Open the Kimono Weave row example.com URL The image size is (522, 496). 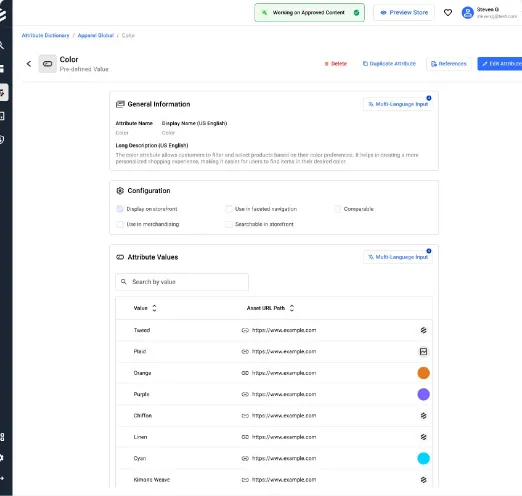[284, 480]
